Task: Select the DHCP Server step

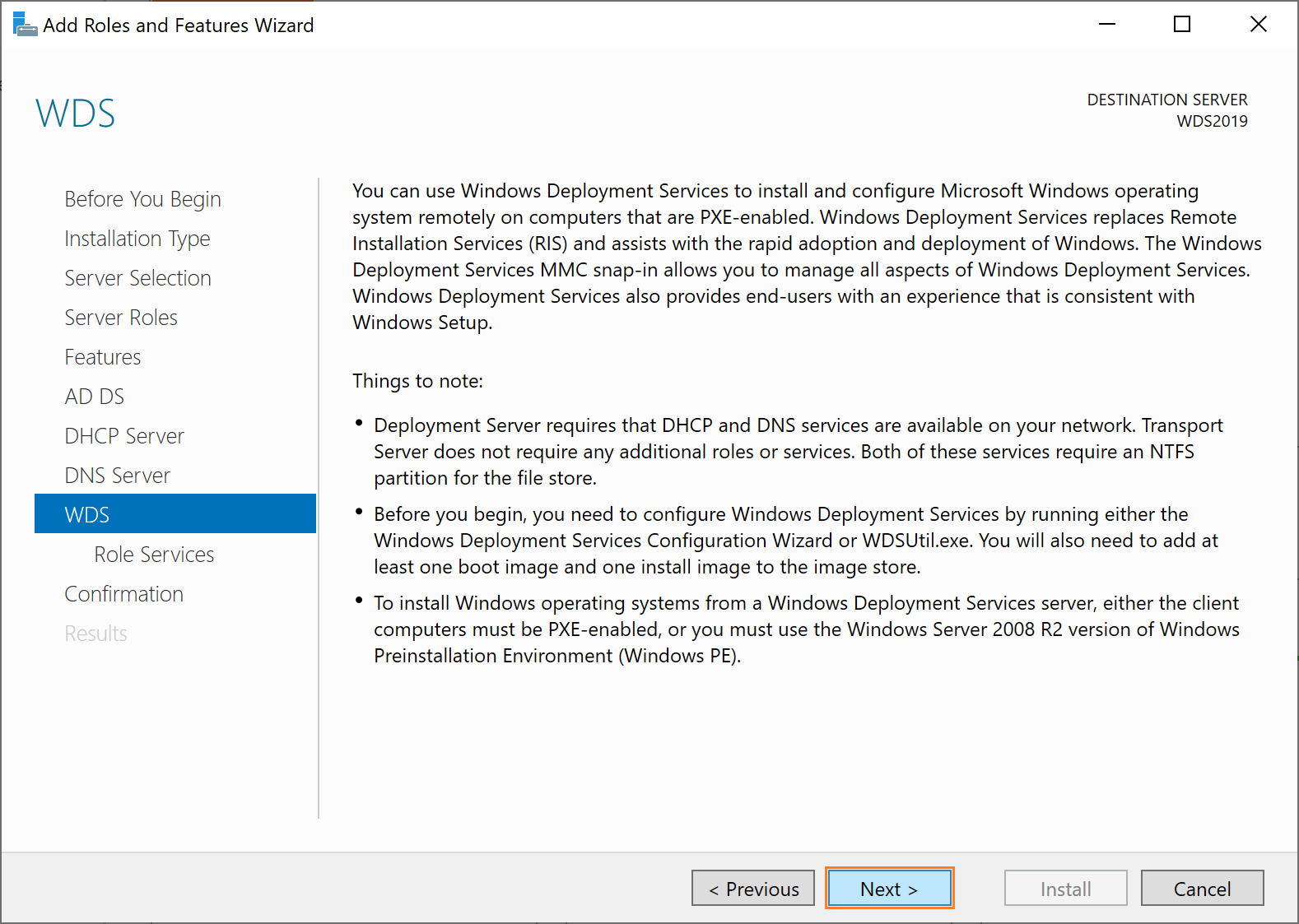Action: (124, 436)
